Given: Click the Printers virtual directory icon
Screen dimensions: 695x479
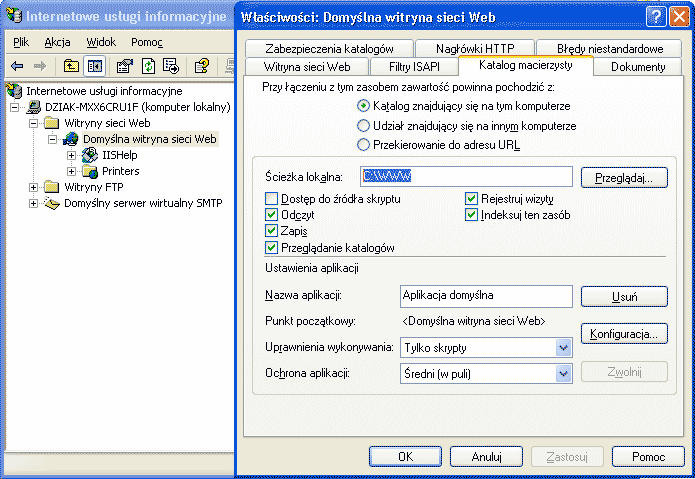Looking at the screenshot, I should click(90, 171).
